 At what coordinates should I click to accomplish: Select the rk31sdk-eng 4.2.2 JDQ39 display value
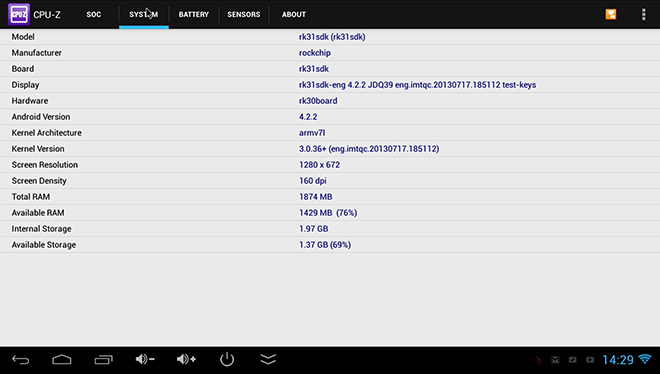click(418, 85)
